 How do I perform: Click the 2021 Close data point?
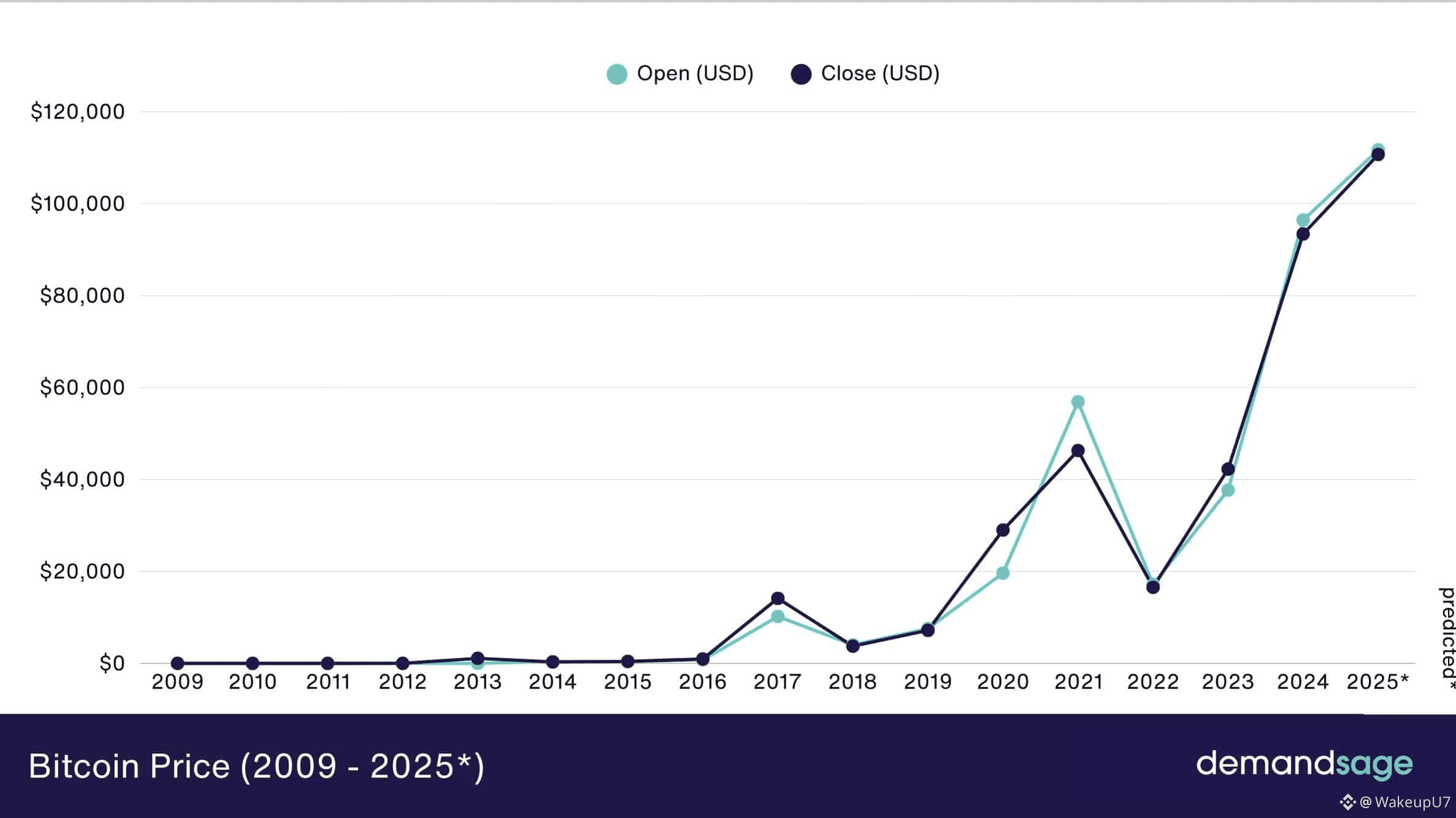(1078, 451)
